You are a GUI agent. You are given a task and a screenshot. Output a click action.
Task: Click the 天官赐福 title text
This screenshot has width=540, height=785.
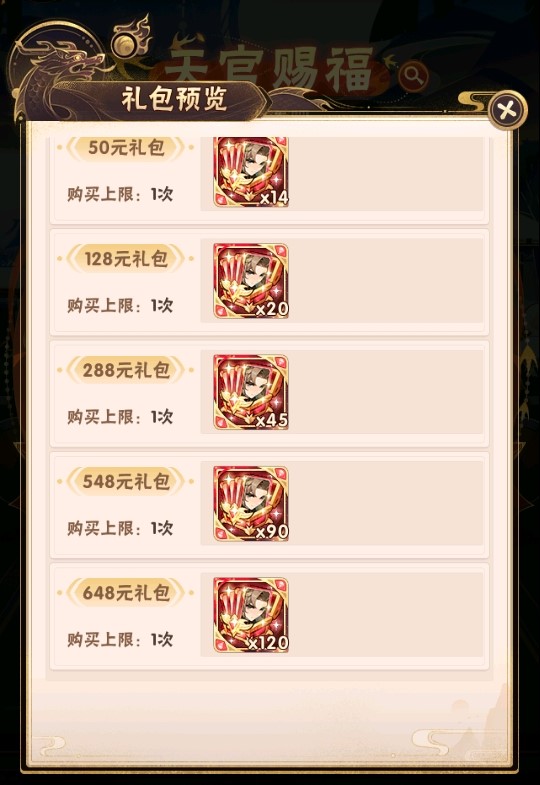270,69
